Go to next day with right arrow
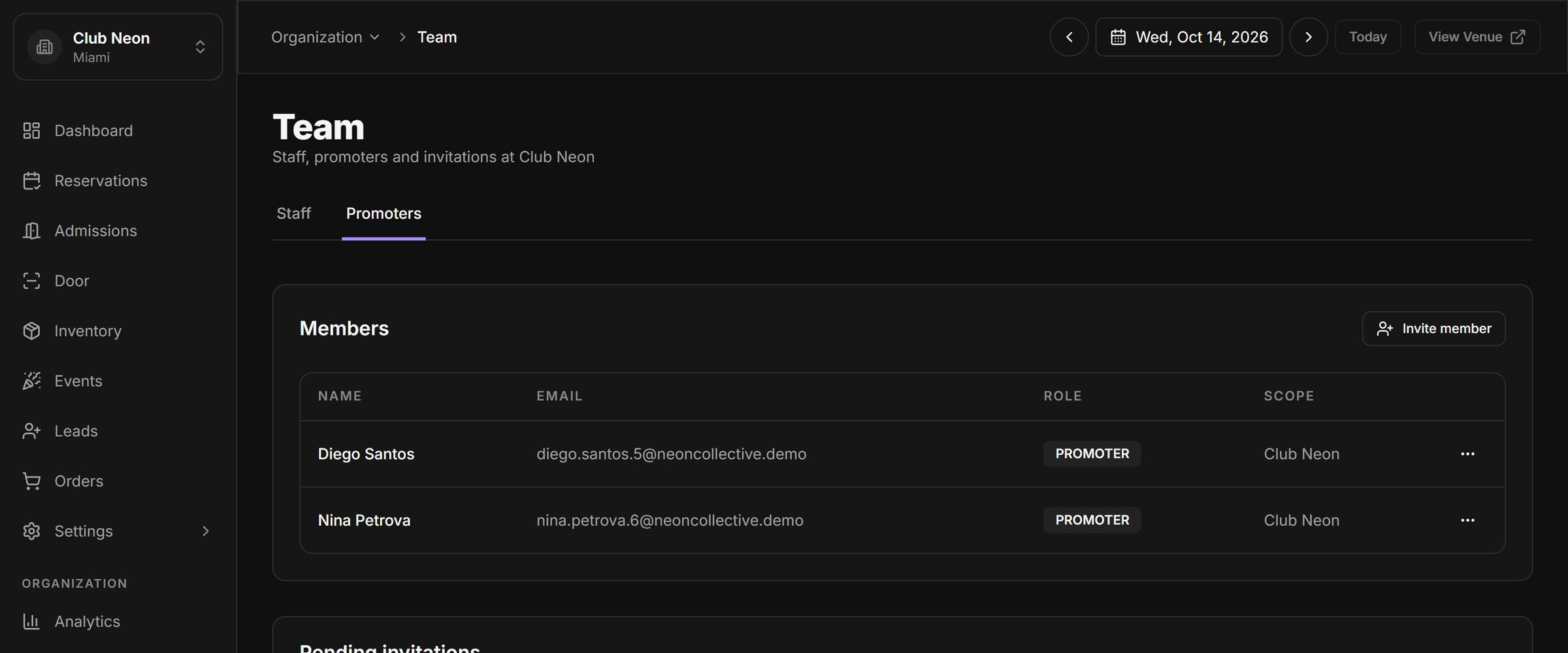The image size is (1568, 653). [x=1308, y=37]
